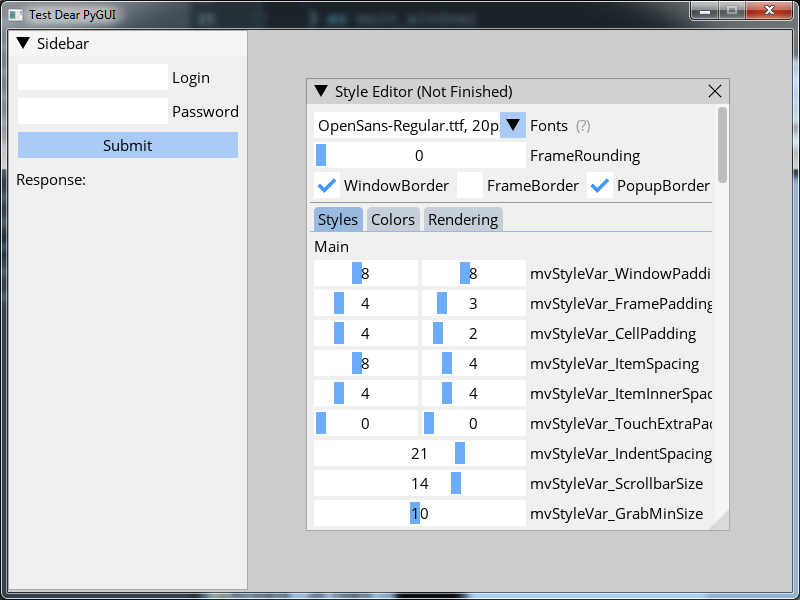Click the first TouchExtraPadding slider
This screenshot has height=600, width=800.
[365, 423]
